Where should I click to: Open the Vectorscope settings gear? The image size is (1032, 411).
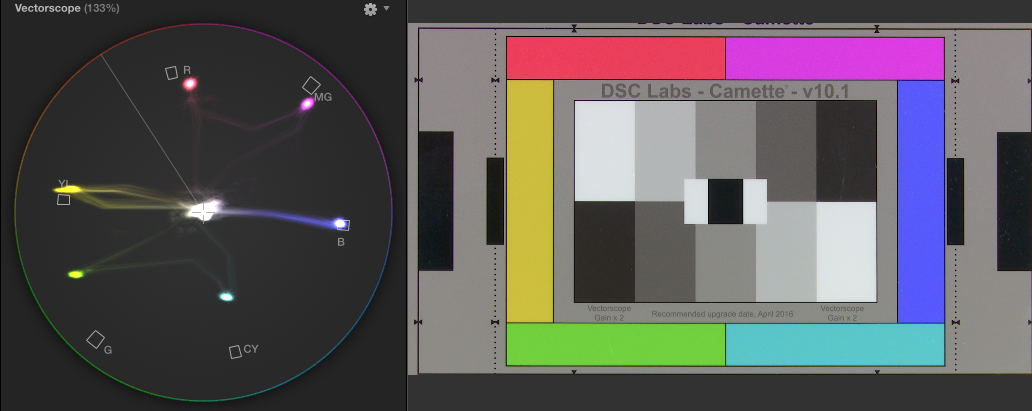pyautogui.click(x=370, y=9)
